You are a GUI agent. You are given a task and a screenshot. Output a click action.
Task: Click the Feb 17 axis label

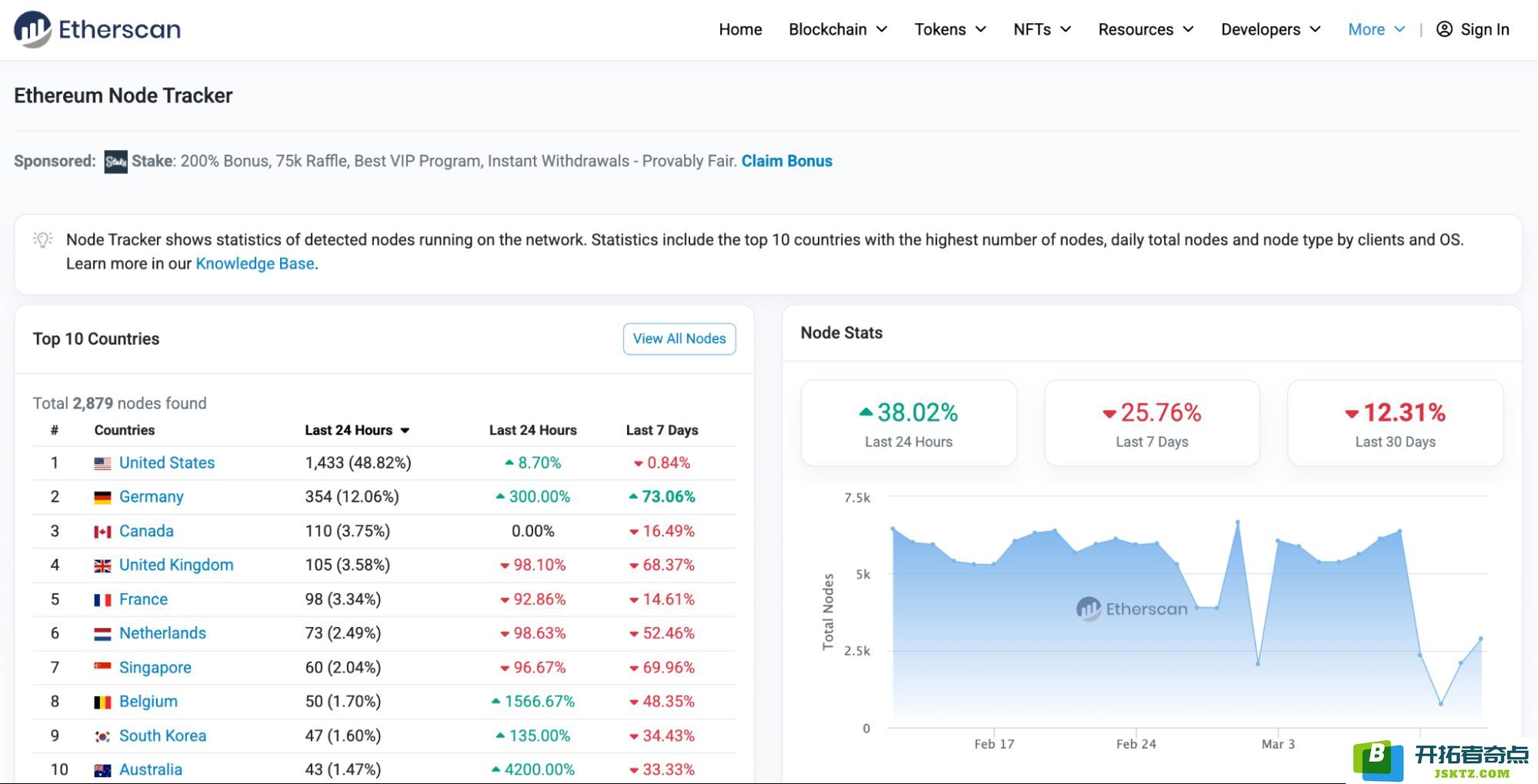[x=994, y=744]
